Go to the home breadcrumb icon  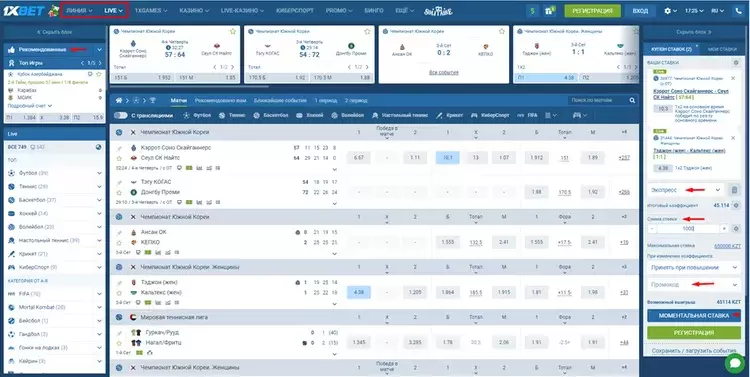click(119, 100)
